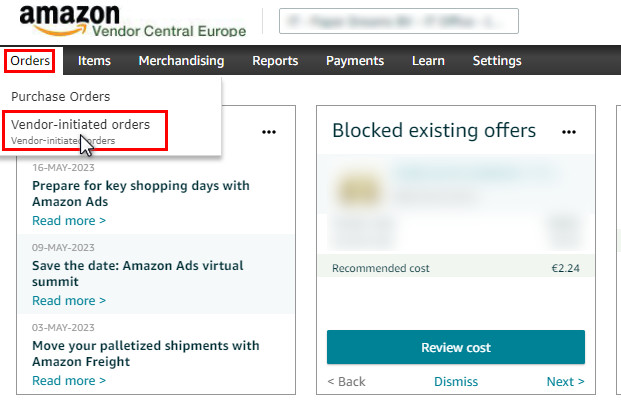Screen dimensions: 621x416
Task: Read more about Amazon Ads virtual summit
Action: click(x=69, y=300)
